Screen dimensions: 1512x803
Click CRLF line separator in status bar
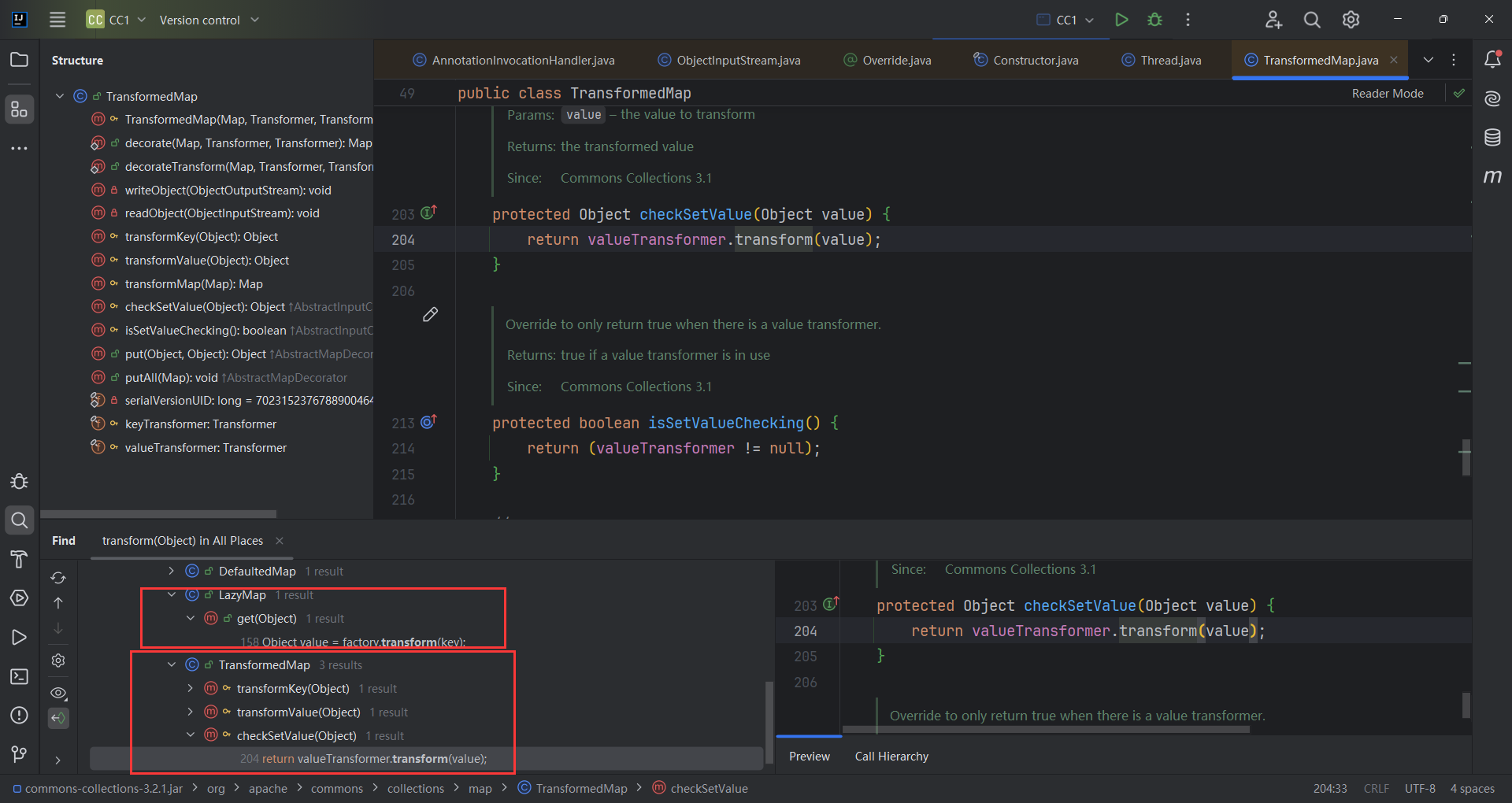pyautogui.click(x=1377, y=789)
